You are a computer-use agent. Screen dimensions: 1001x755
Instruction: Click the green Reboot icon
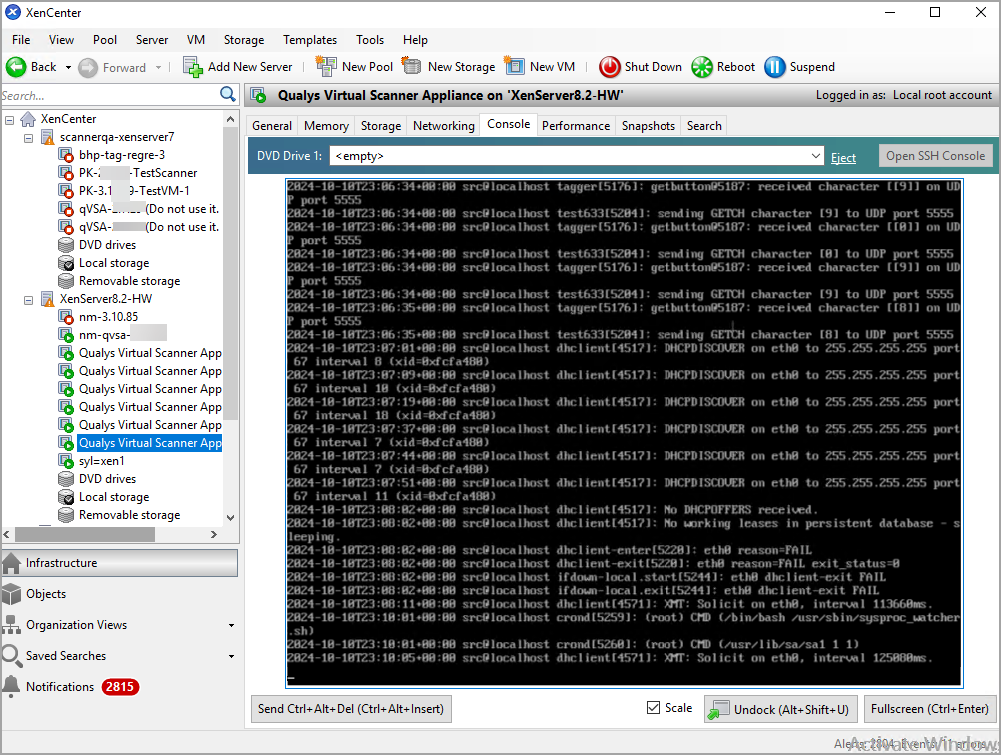(702, 66)
